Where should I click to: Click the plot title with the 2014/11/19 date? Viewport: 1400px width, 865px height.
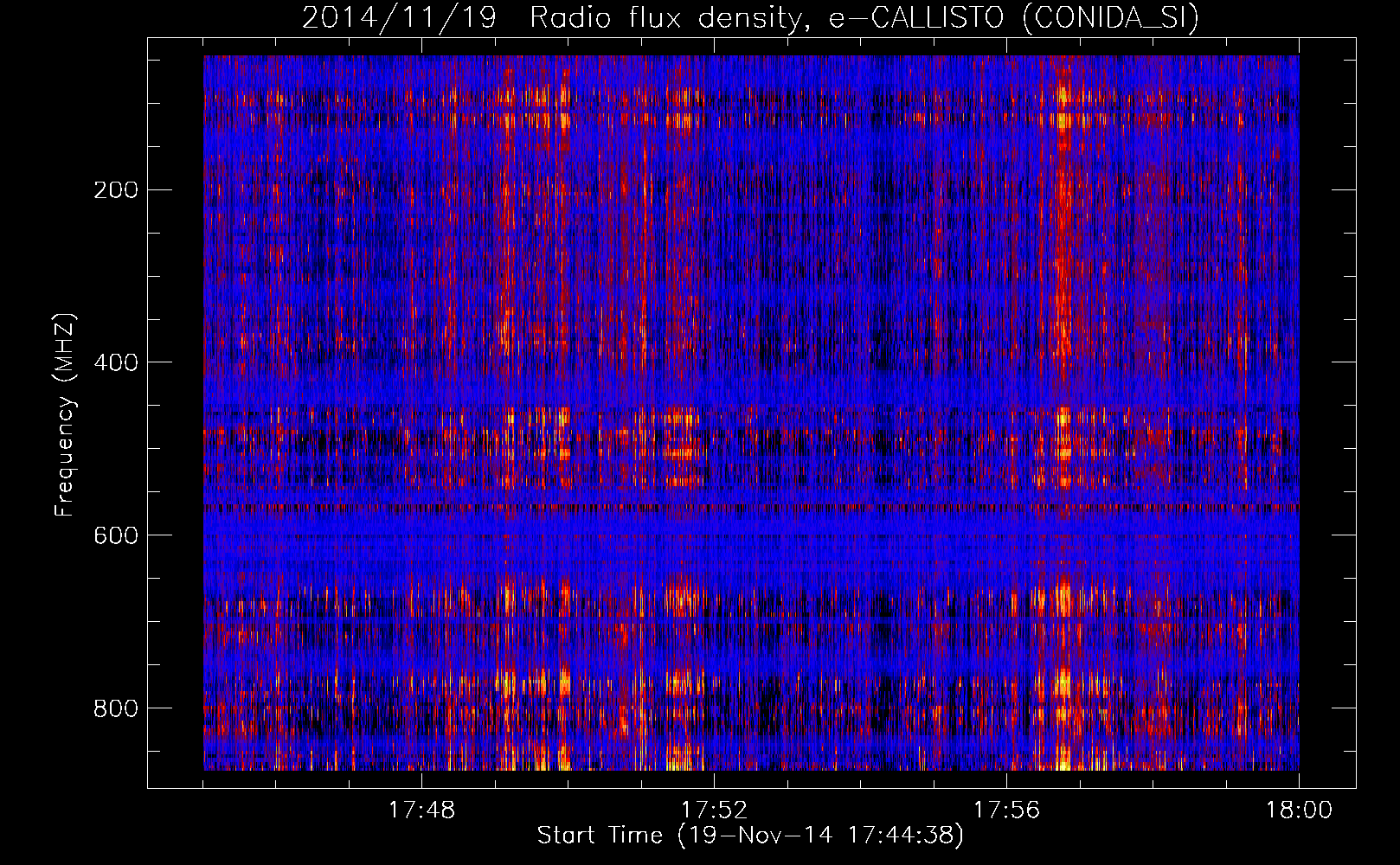pyautogui.click(x=750, y=17)
